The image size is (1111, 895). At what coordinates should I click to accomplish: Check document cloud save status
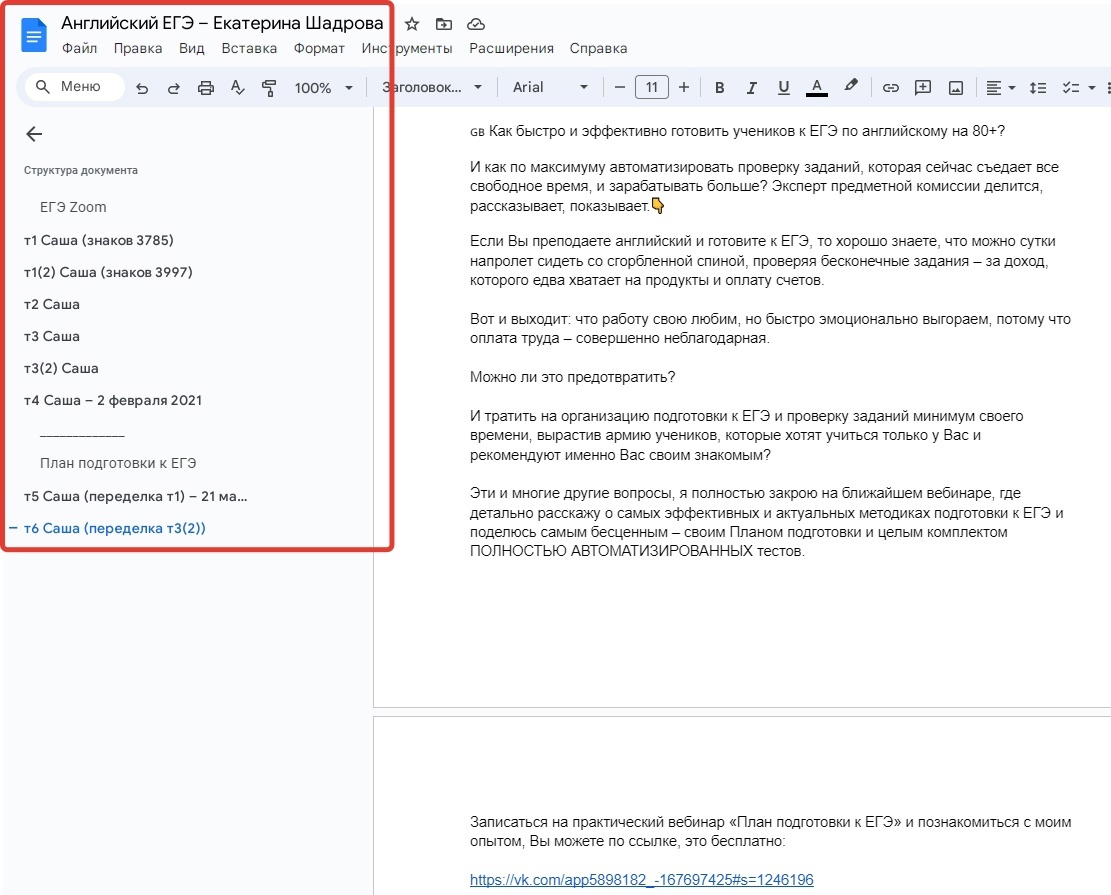click(475, 23)
